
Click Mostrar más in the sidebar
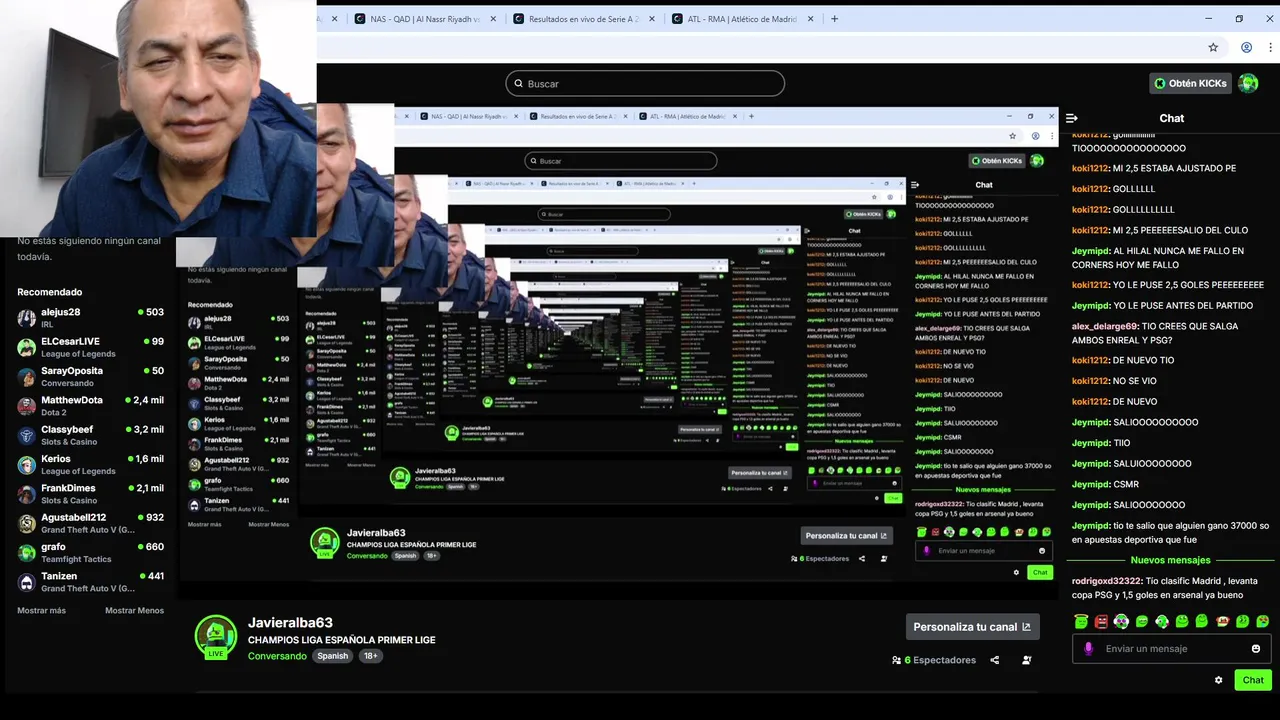point(43,610)
